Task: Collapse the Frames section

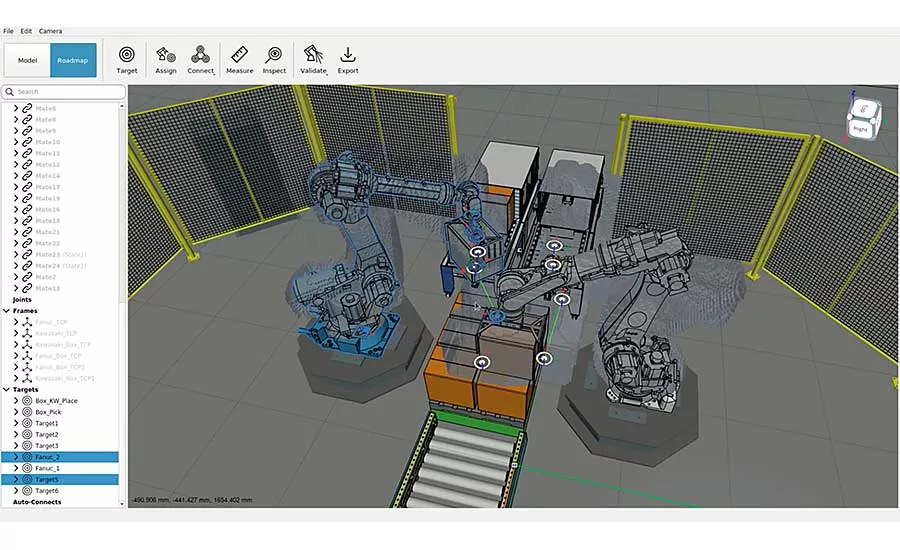Action: point(6,311)
